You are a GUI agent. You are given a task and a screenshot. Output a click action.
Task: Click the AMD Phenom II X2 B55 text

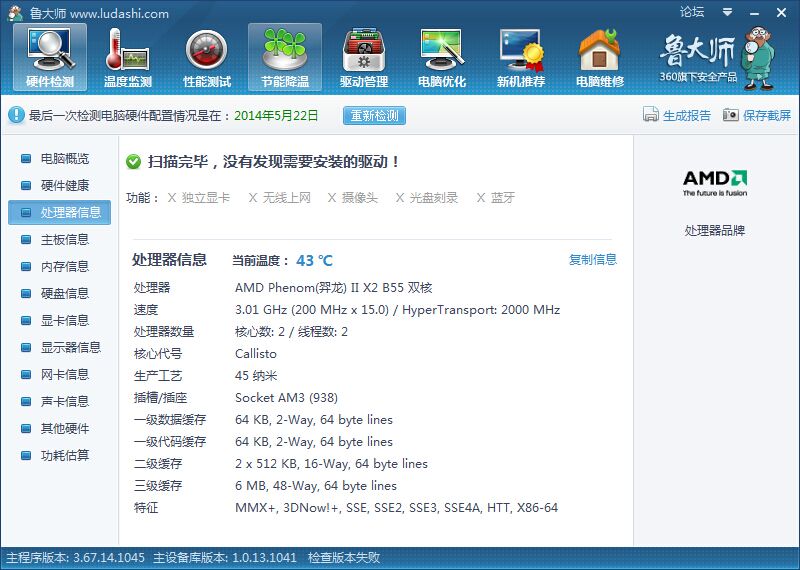[334, 288]
